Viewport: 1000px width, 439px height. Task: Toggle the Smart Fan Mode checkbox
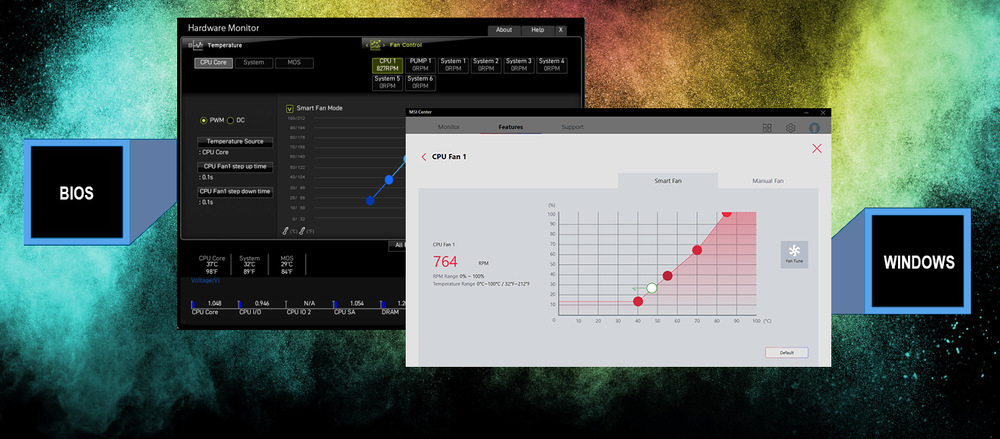tap(290, 108)
